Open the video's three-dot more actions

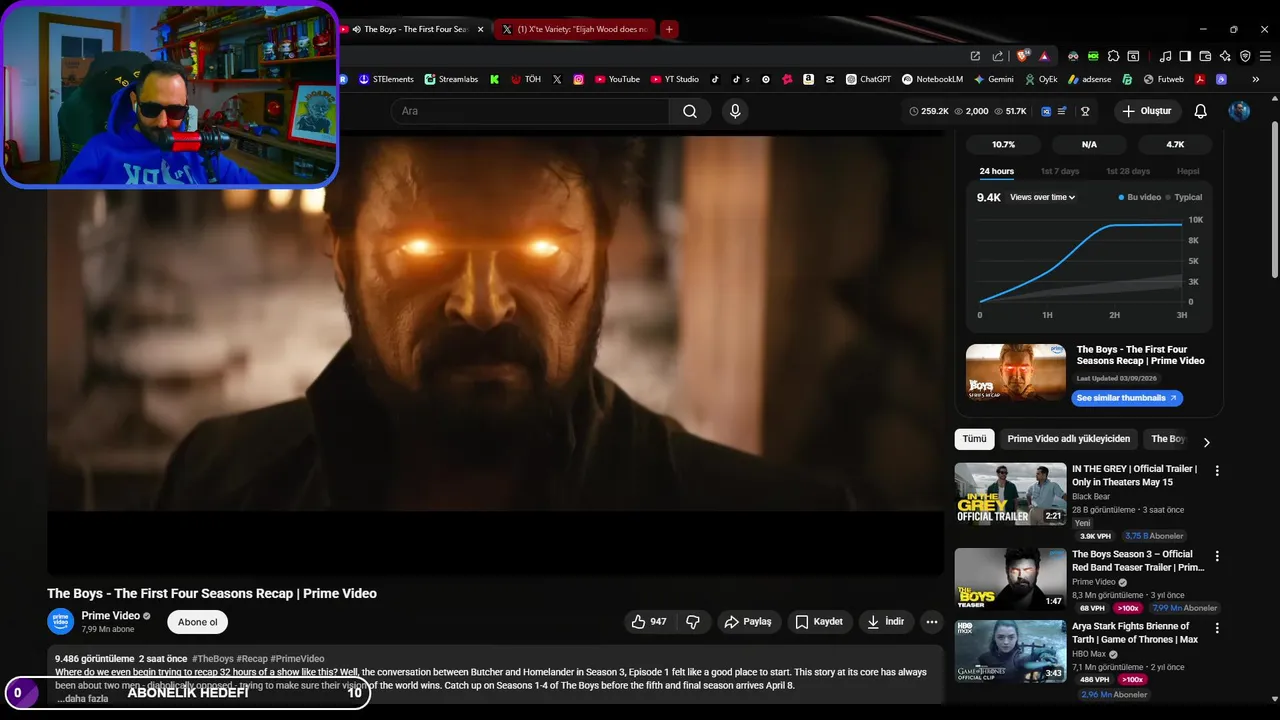tap(932, 622)
